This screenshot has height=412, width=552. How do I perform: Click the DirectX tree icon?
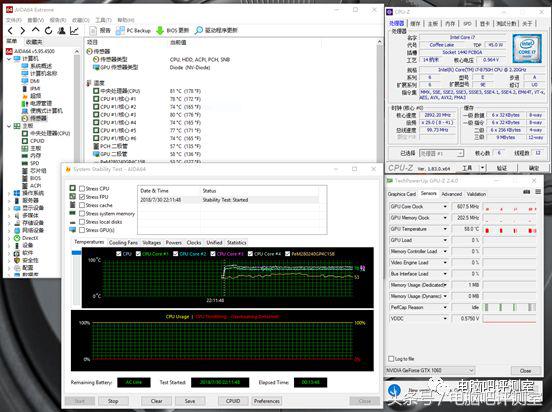tap(17, 238)
